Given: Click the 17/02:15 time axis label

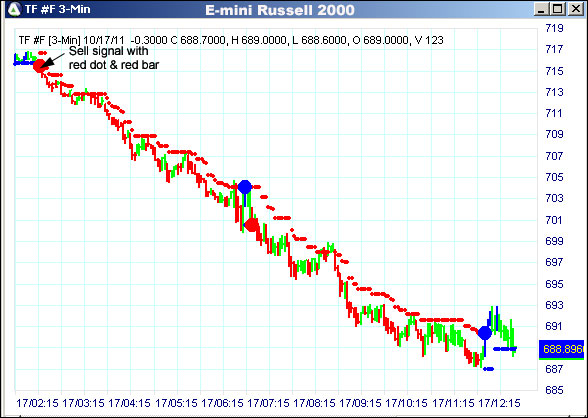Looking at the screenshot, I should pos(38,403).
